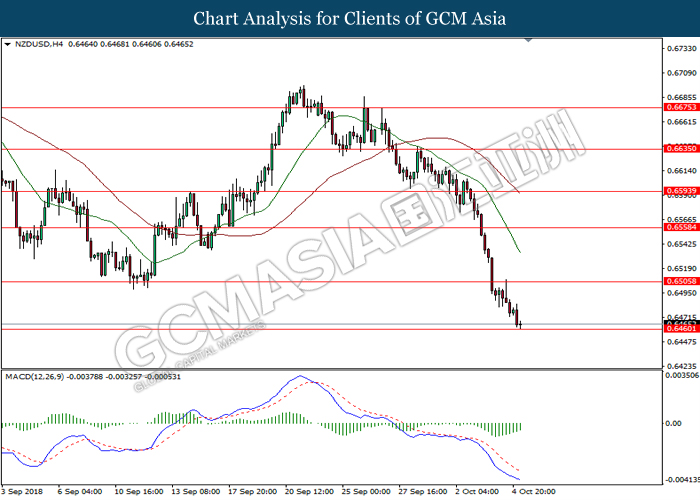This screenshot has width=700, height=500.
Task: Click the 20 Sep 12:00 time label
Action: pyautogui.click(x=309, y=492)
